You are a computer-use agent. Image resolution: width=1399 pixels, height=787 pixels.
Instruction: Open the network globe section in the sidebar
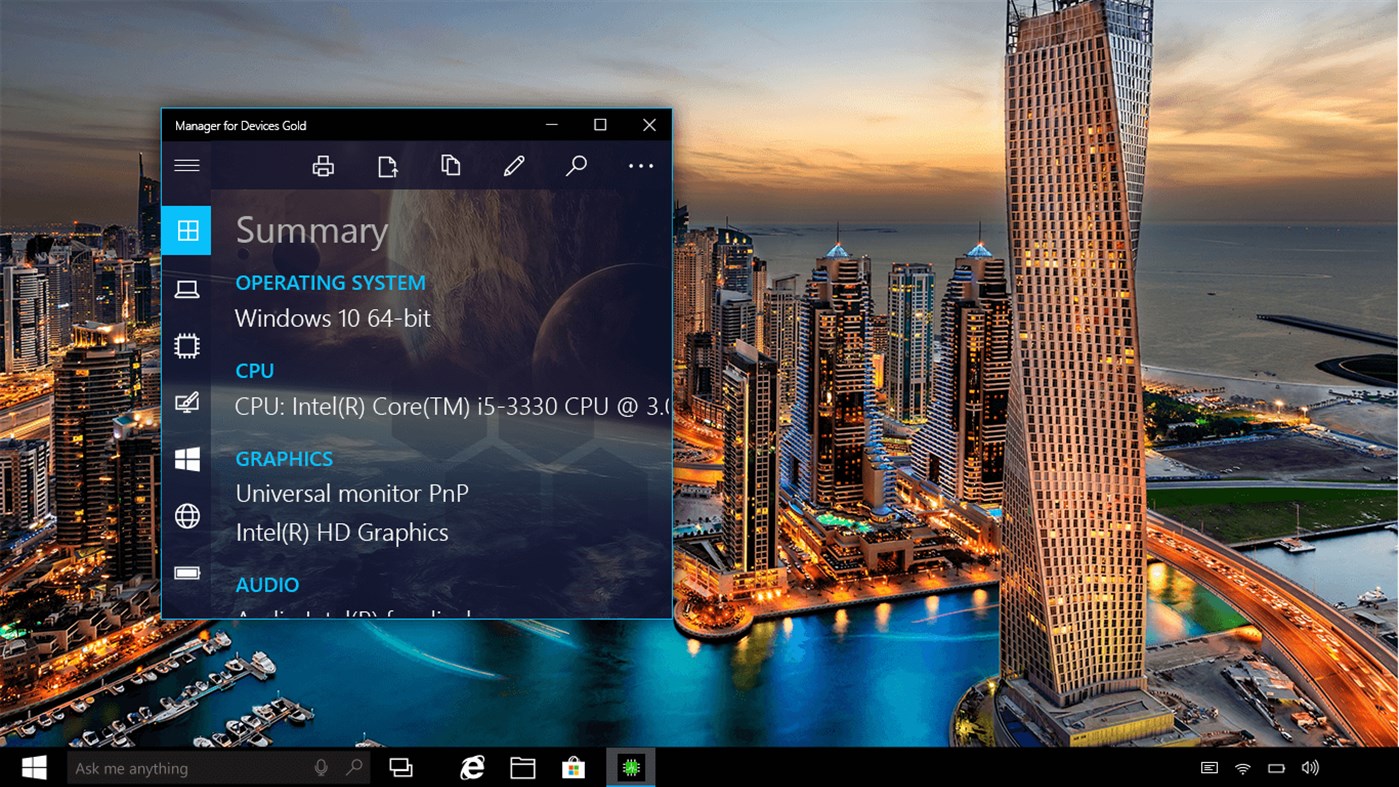[x=186, y=516]
